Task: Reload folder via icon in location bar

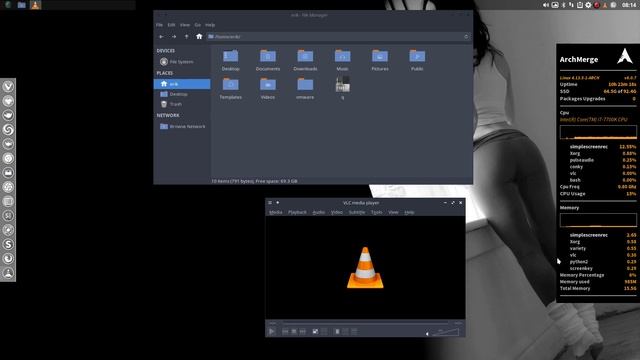Action: pos(466,37)
